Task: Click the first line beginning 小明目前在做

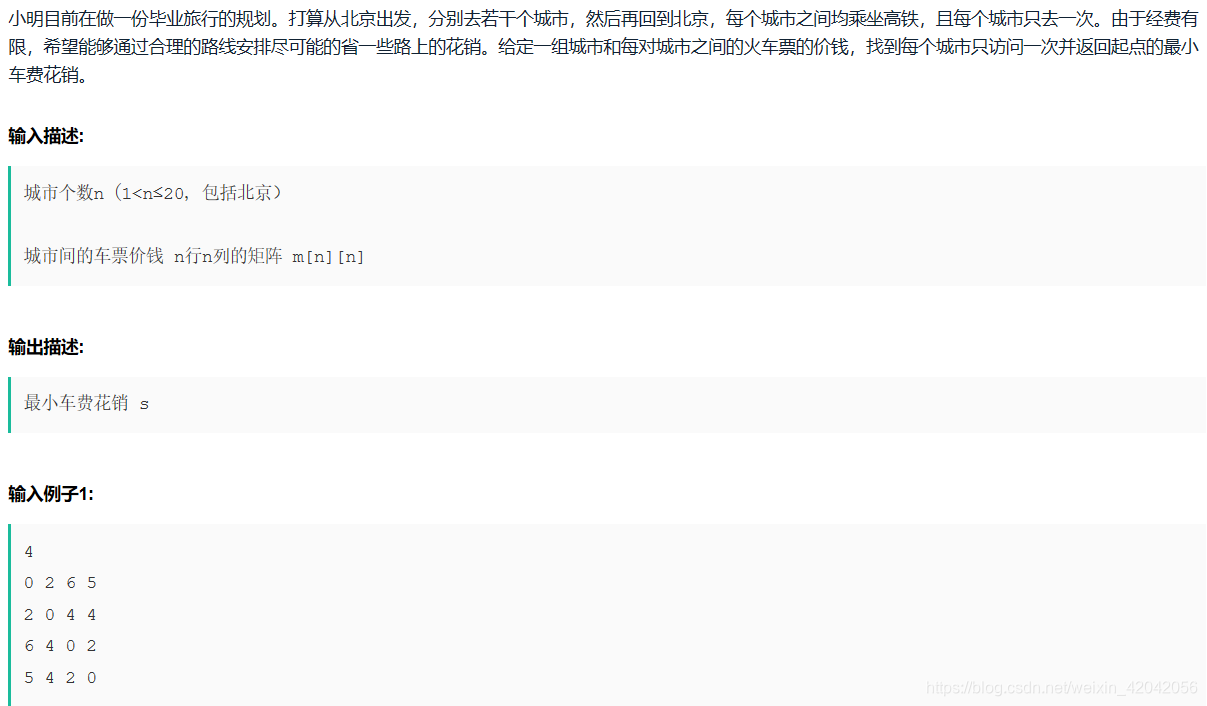Action: (x=603, y=18)
